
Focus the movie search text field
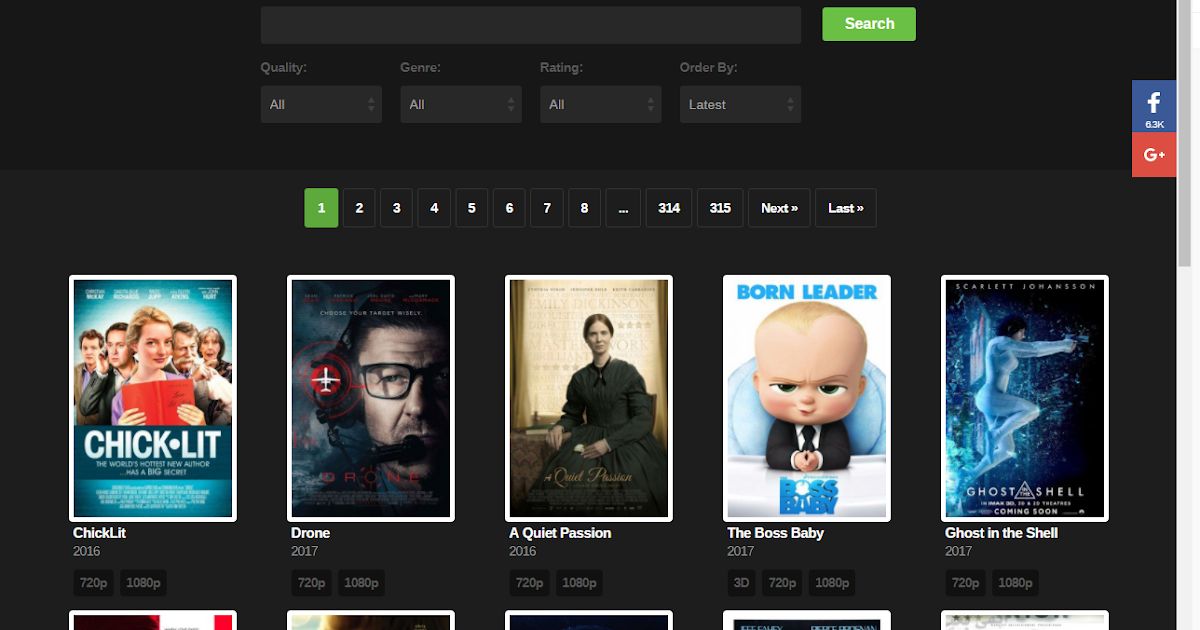point(531,25)
